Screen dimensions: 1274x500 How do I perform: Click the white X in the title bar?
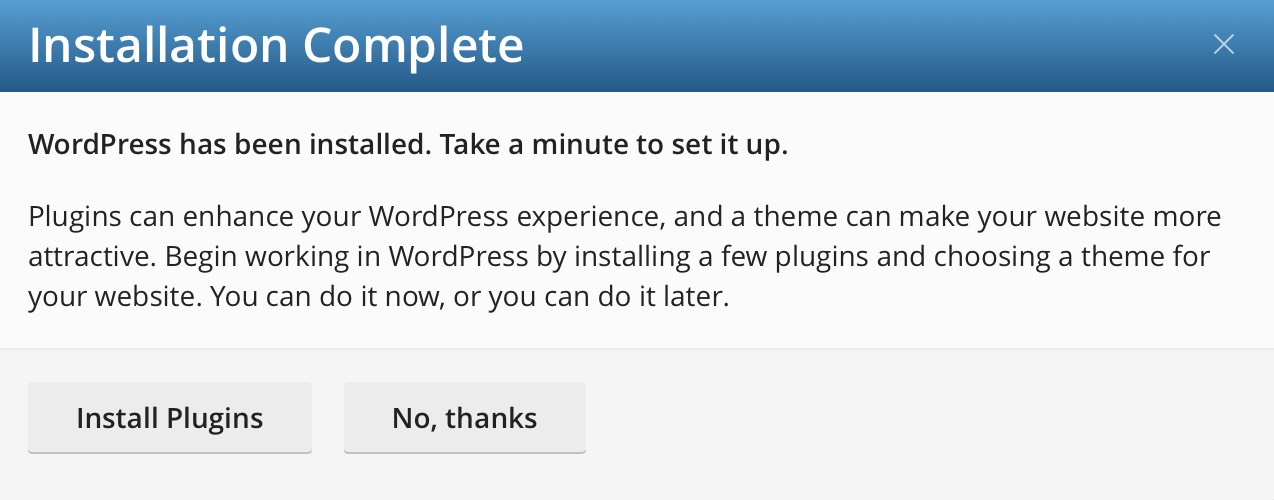[1224, 45]
